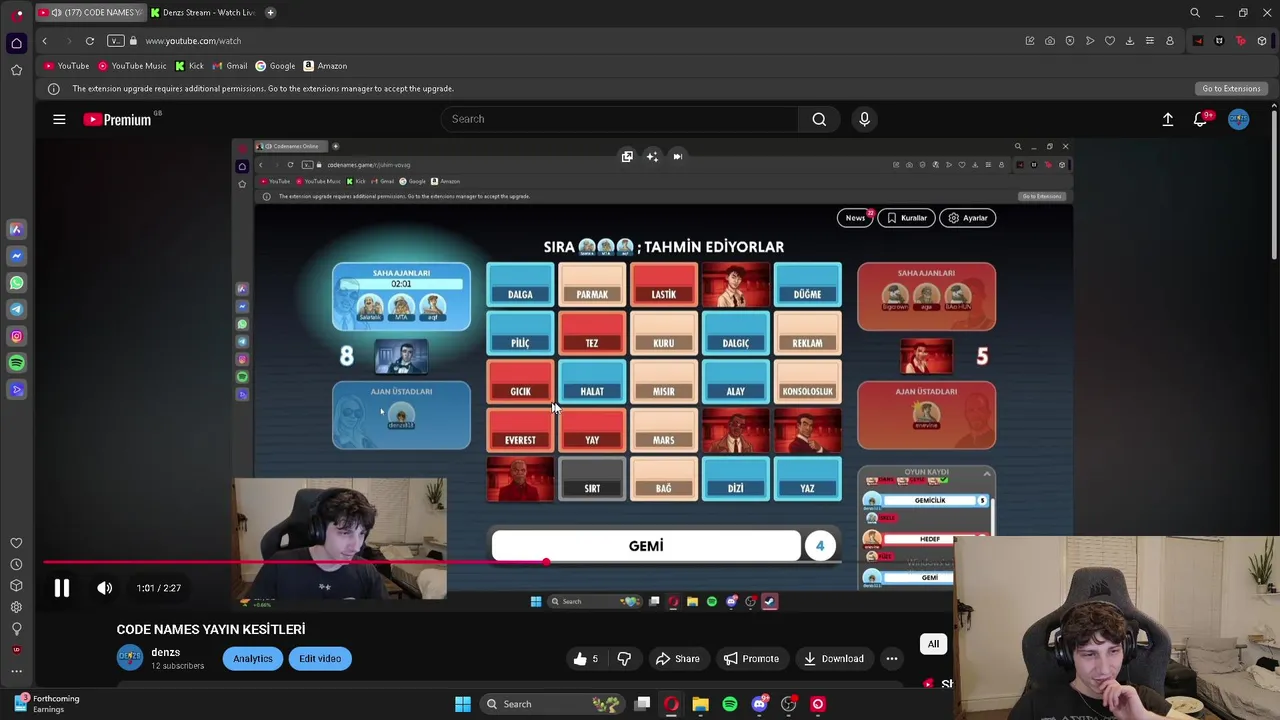
Task: Open WhatsApp in the Opera sidebar
Action: point(16,283)
